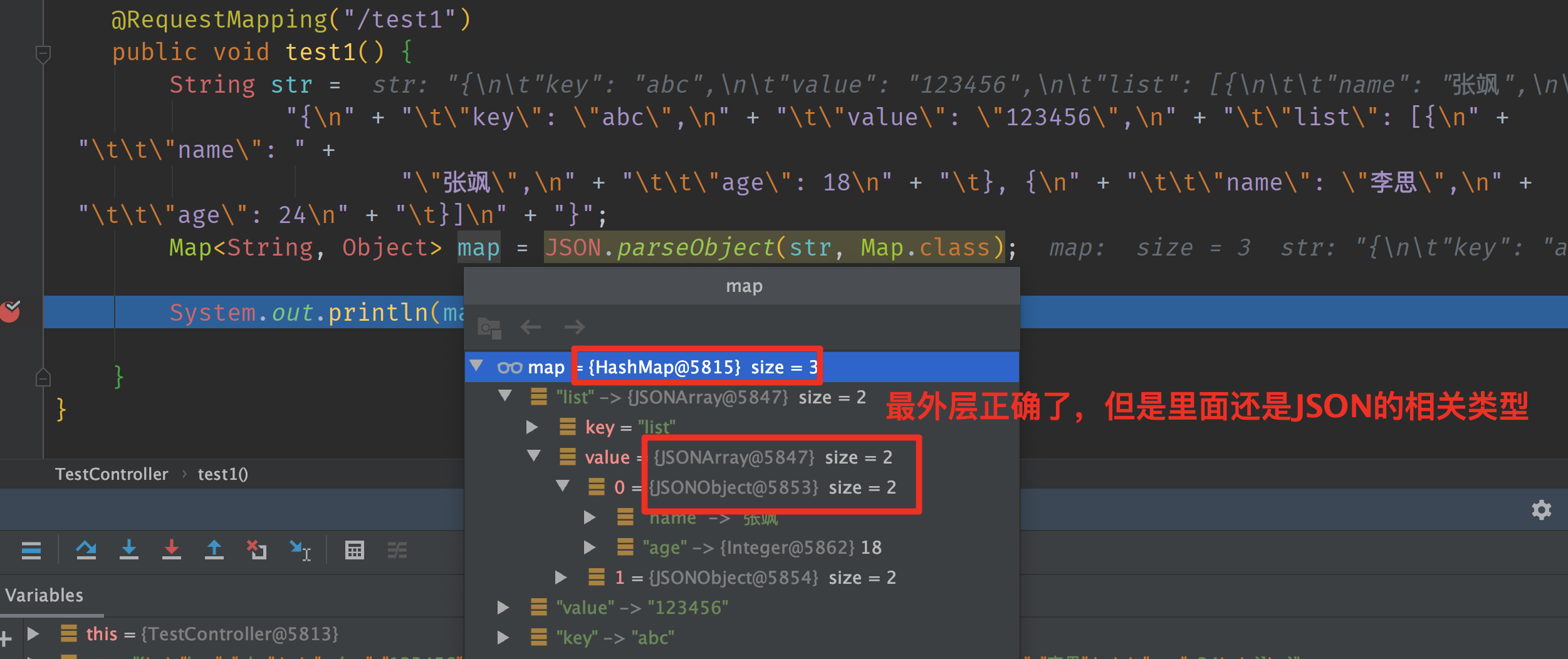Click the Step Over debugger icon
This screenshot has width=1568, height=659.
pos(86,550)
